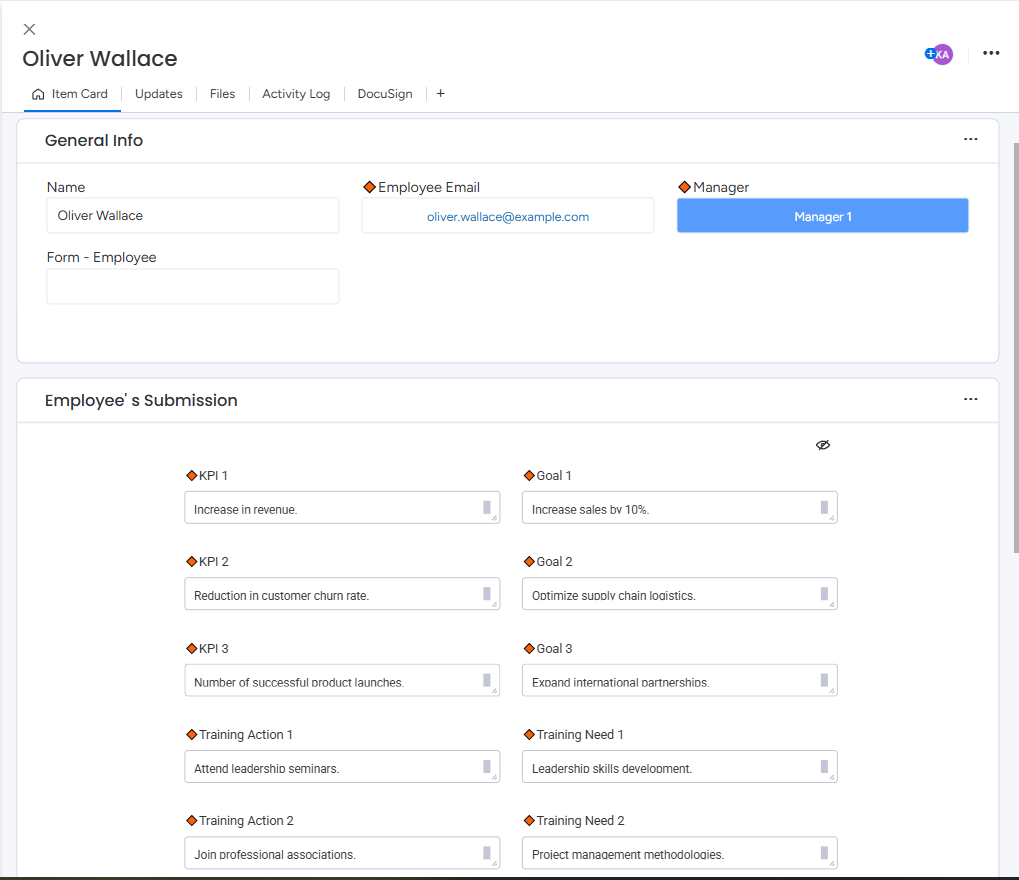Click the Goal 3 field's grey handle icon
The width and height of the screenshot is (1019, 880).
pos(824,680)
